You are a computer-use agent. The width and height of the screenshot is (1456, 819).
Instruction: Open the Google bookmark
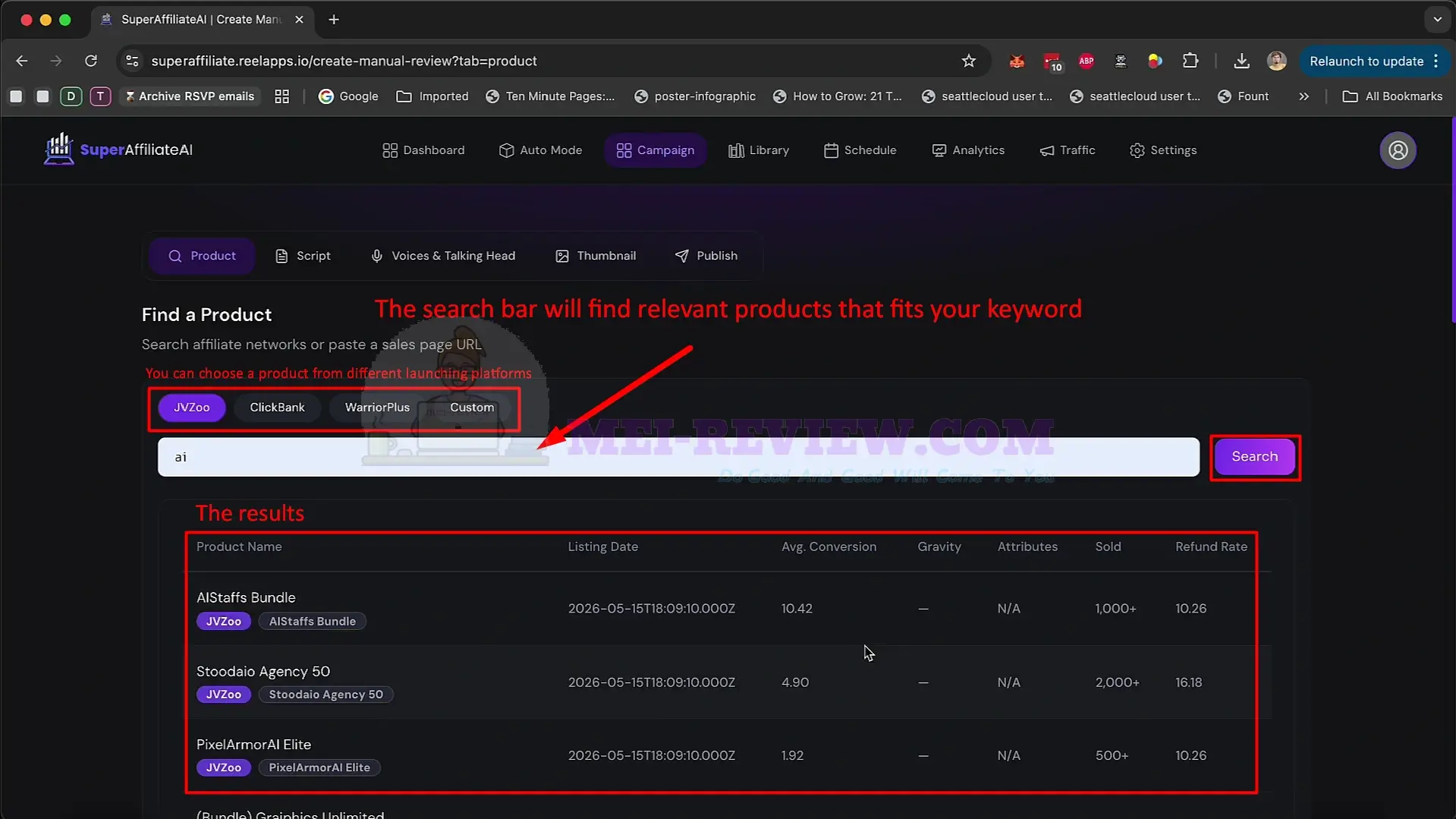pos(348,96)
